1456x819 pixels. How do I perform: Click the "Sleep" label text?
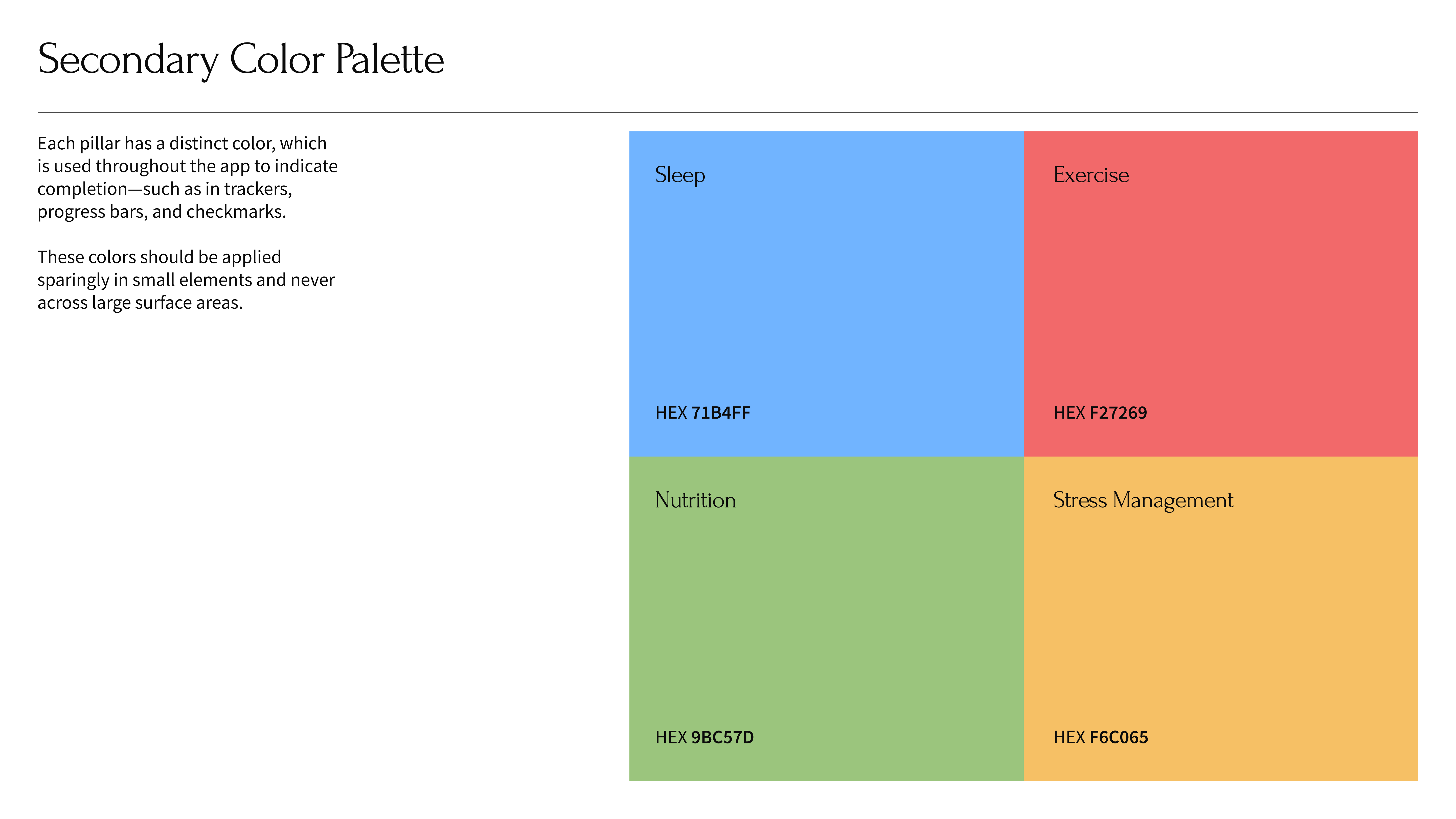tap(680, 175)
